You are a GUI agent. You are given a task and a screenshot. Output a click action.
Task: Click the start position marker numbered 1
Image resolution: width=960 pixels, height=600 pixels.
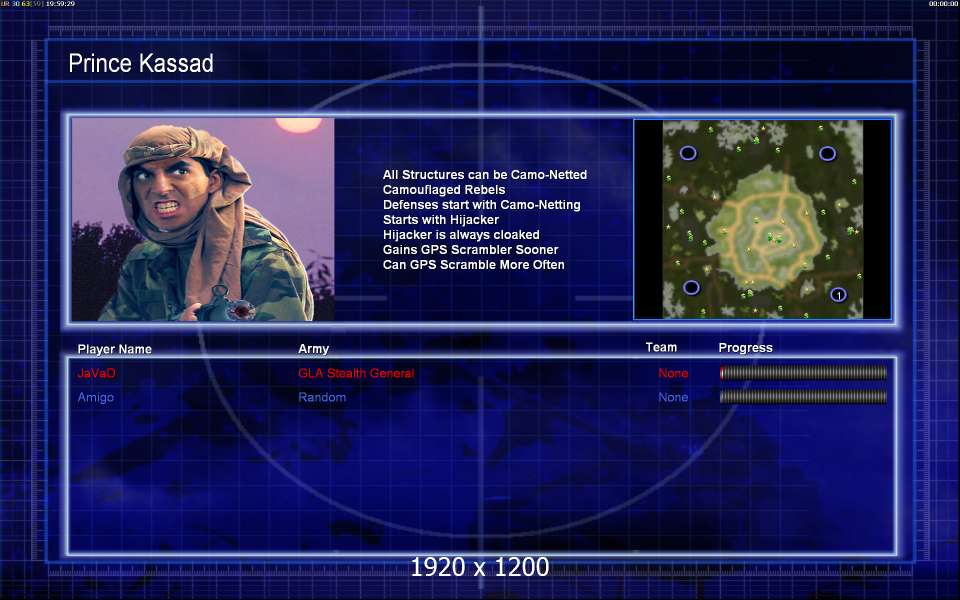[838, 295]
